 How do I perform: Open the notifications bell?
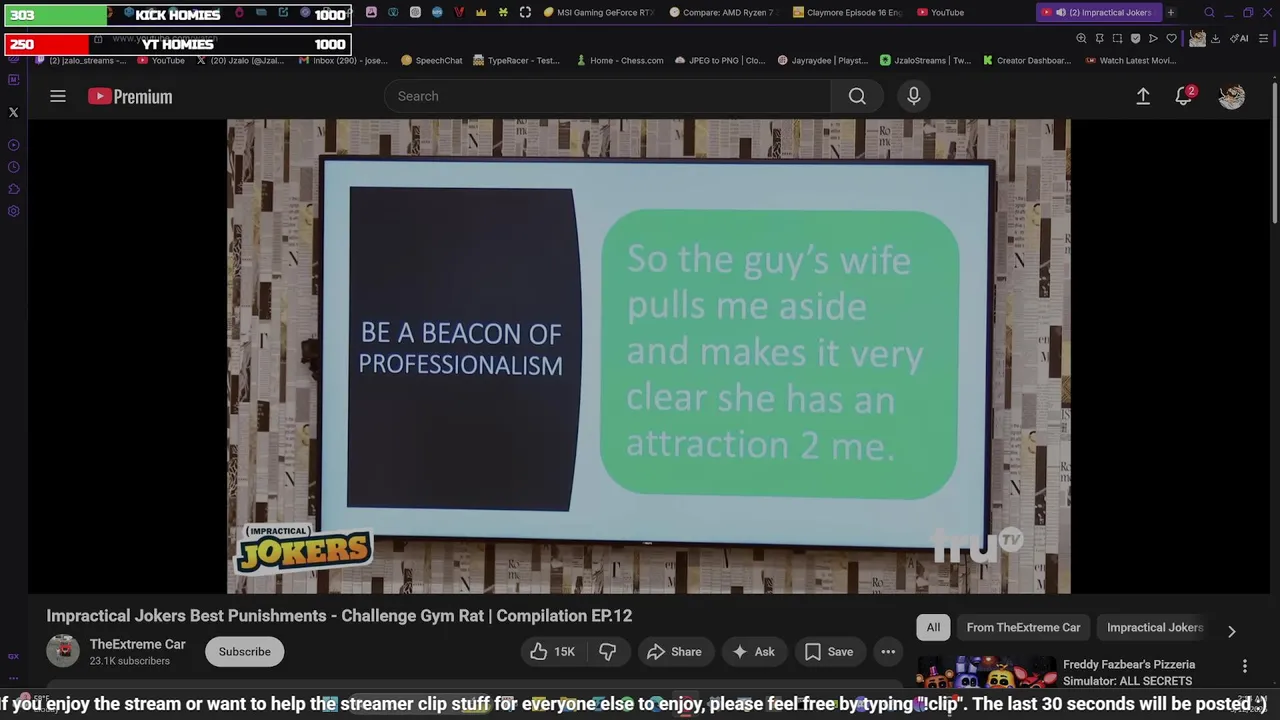click(1184, 96)
